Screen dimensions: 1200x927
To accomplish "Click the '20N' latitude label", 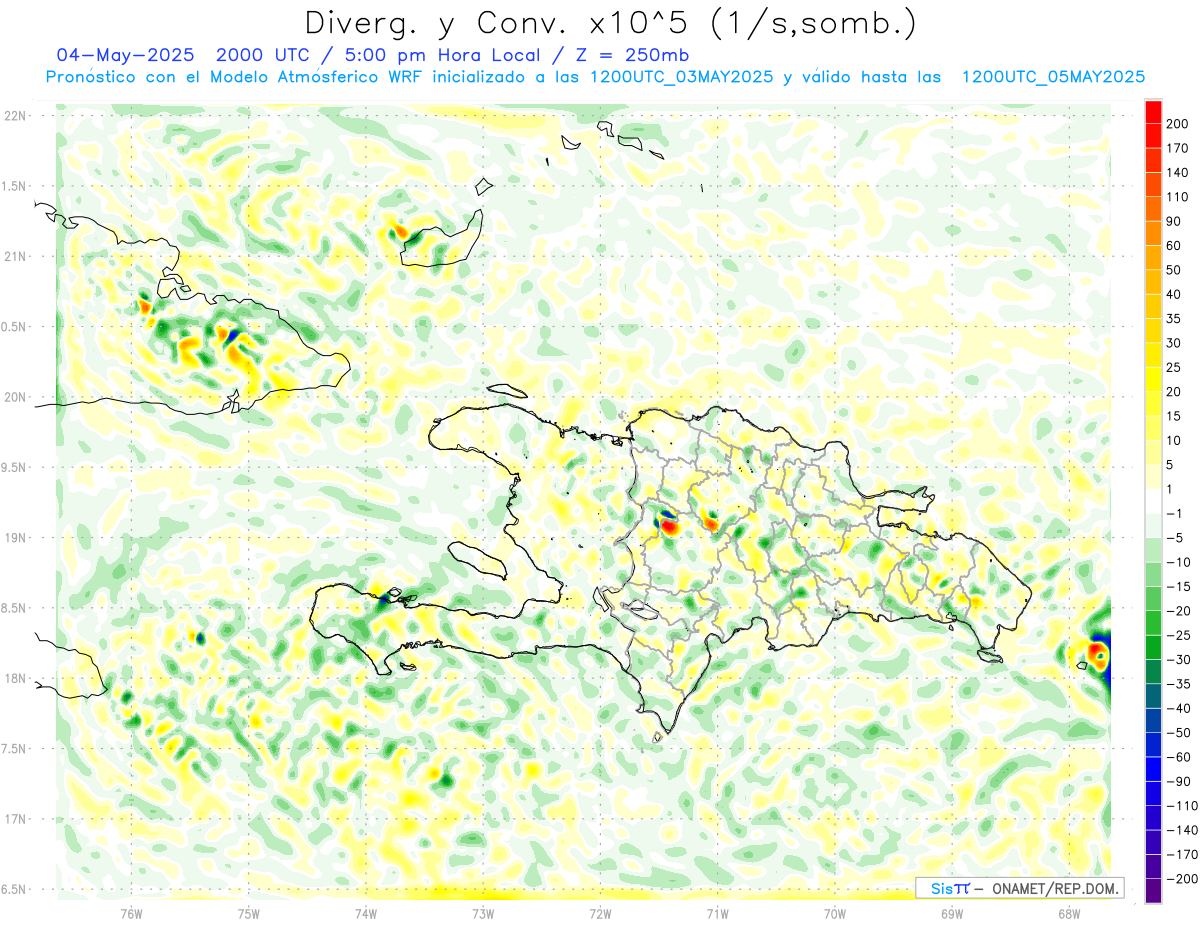I will [x=15, y=397].
